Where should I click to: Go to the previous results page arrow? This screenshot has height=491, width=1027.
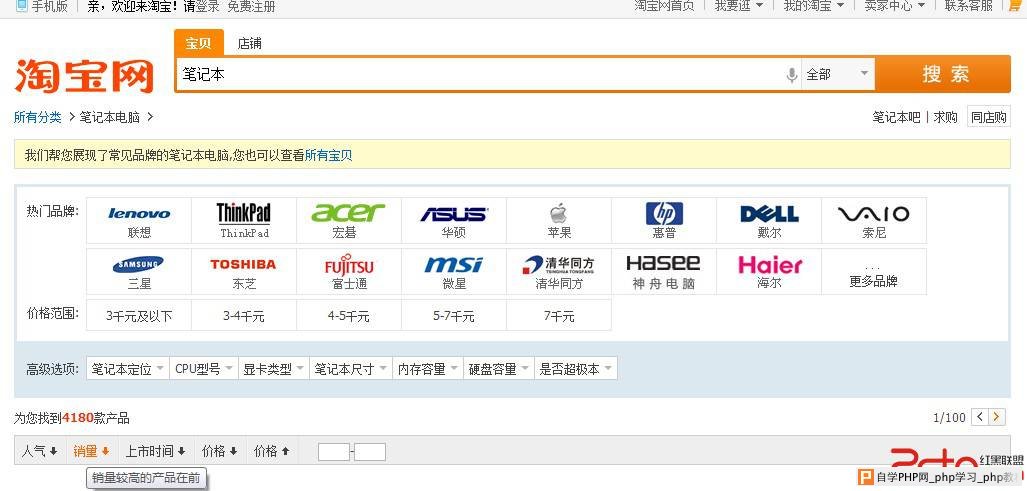coord(980,417)
